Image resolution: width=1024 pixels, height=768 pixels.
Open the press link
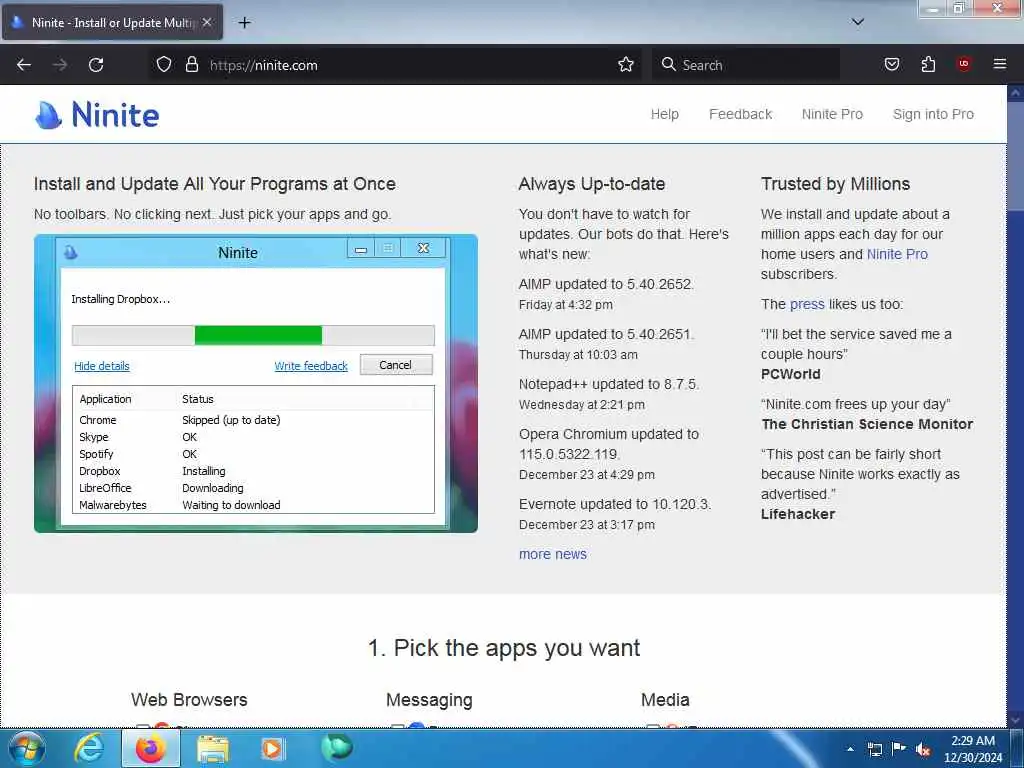(x=807, y=304)
